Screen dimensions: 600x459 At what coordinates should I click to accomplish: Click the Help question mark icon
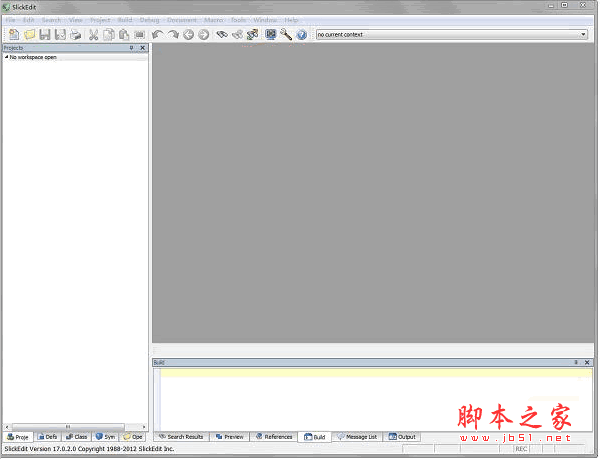pyautogui.click(x=302, y=35)
